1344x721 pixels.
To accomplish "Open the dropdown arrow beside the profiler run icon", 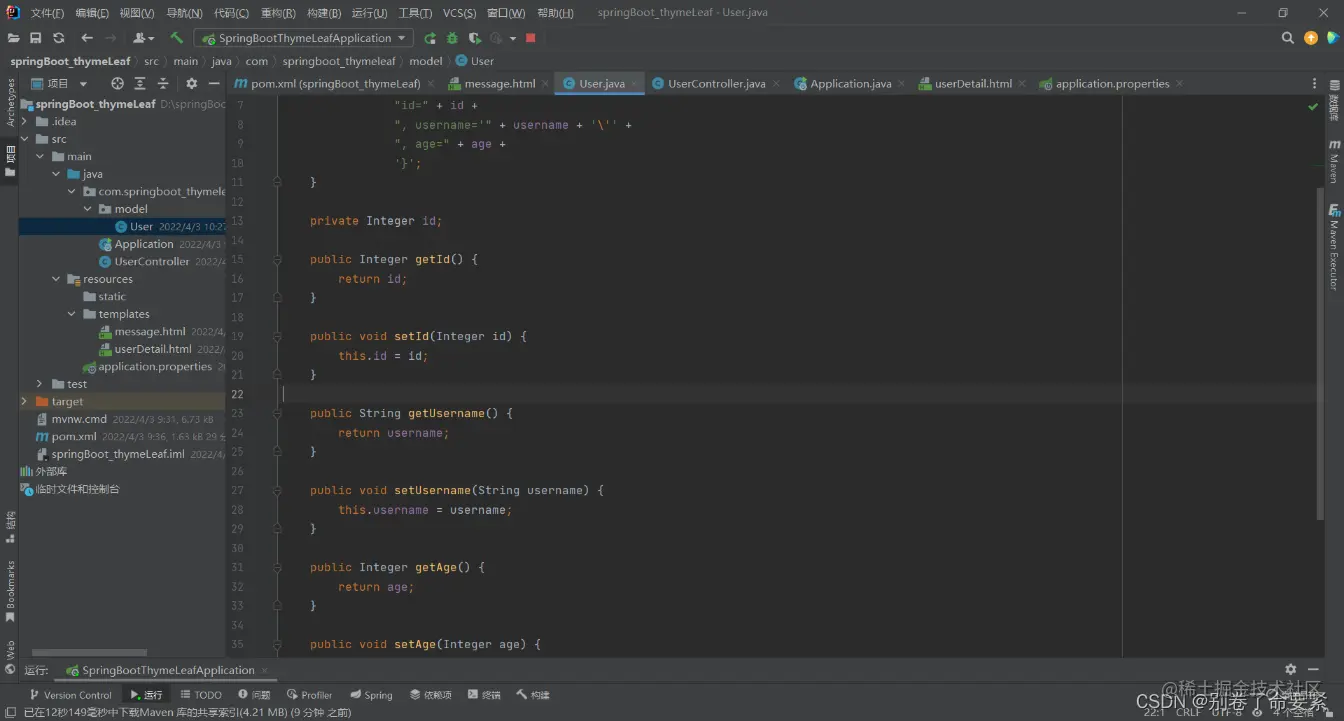I will point(513,38).
